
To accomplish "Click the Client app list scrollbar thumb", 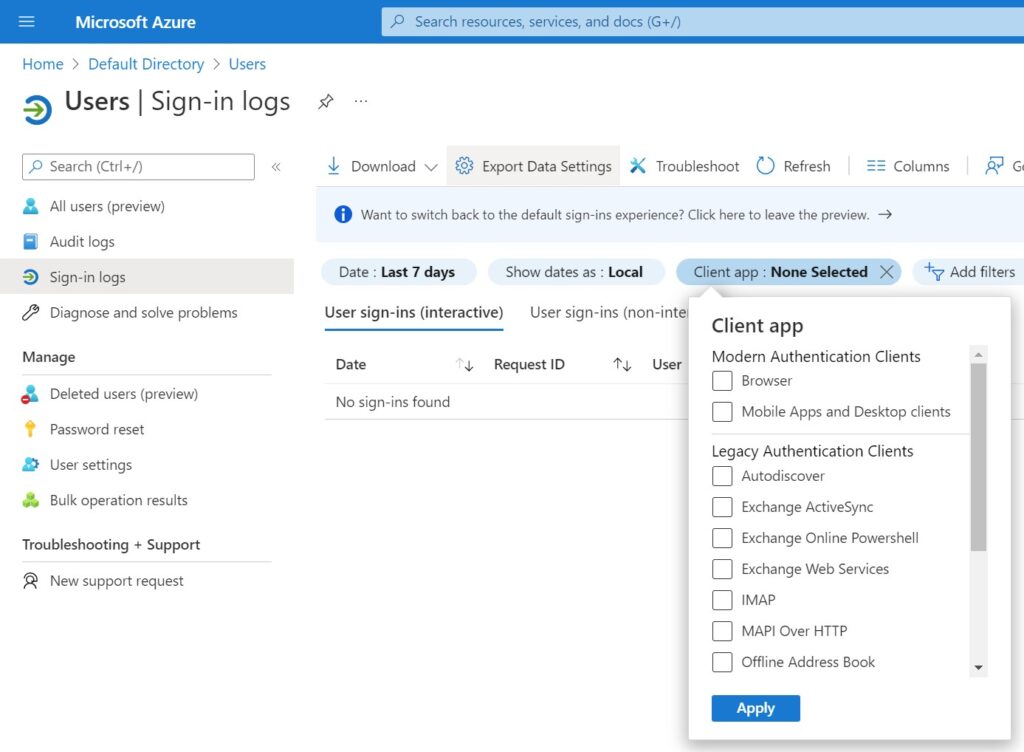I will [978, 457].
